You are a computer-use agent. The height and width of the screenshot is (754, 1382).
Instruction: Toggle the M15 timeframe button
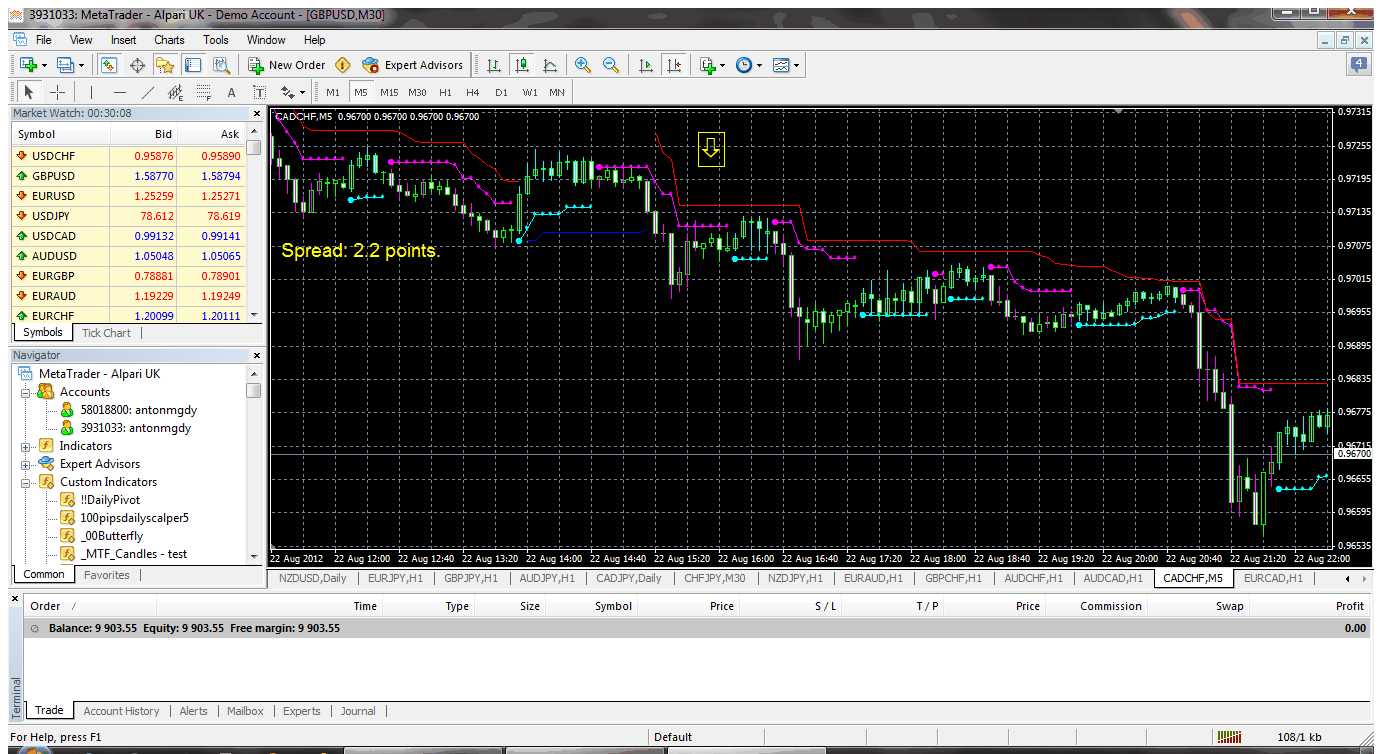389,92
